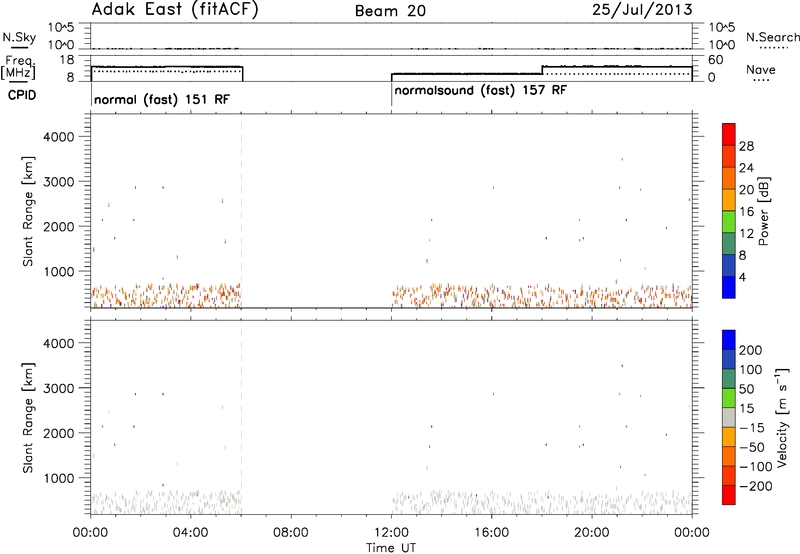Viewport: 800px width, 554px height.
Task: Click the Velocity panel 'Slant Range [km]' label
Action: coord(29,418)
